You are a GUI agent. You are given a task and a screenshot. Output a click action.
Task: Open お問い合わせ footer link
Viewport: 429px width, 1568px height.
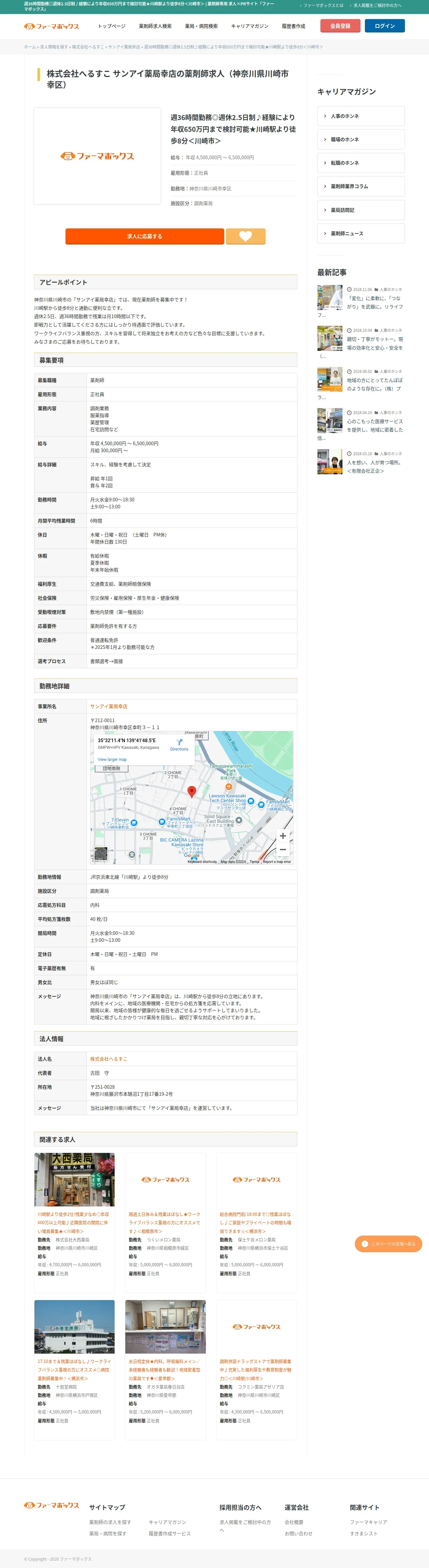click(x=298, y=1533)
